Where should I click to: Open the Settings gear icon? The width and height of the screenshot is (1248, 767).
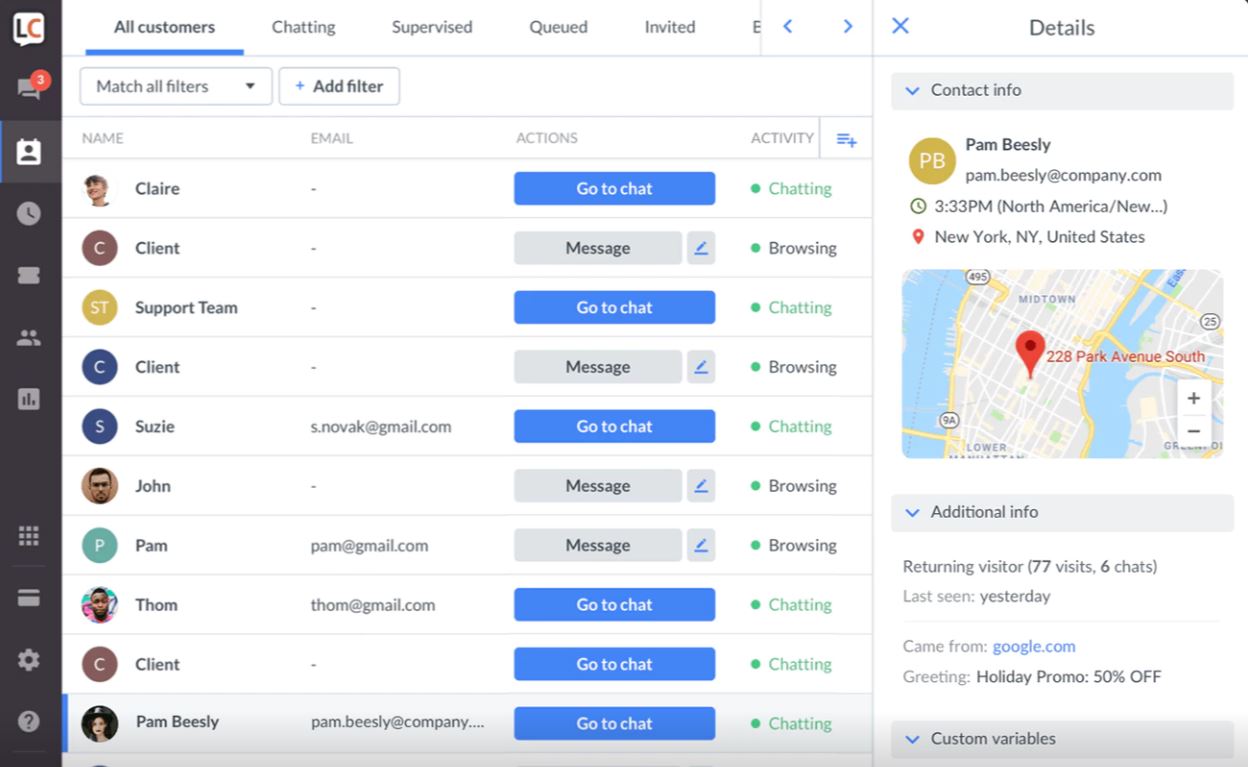point(29,660)
